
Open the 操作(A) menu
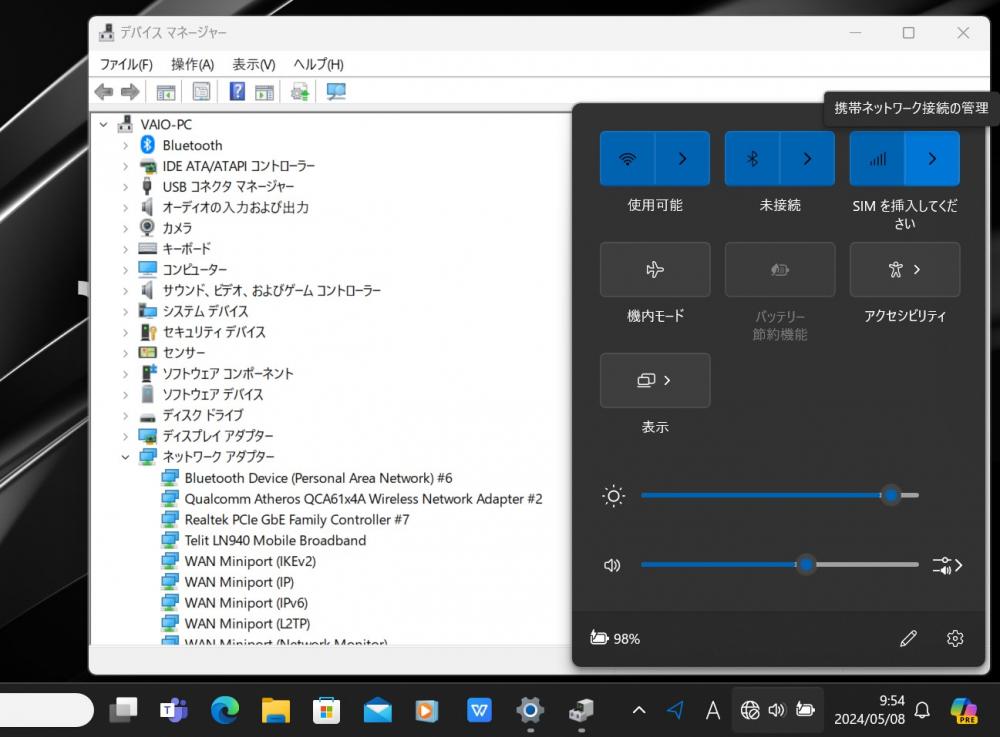pyautogui.click(x=192, y=64)
